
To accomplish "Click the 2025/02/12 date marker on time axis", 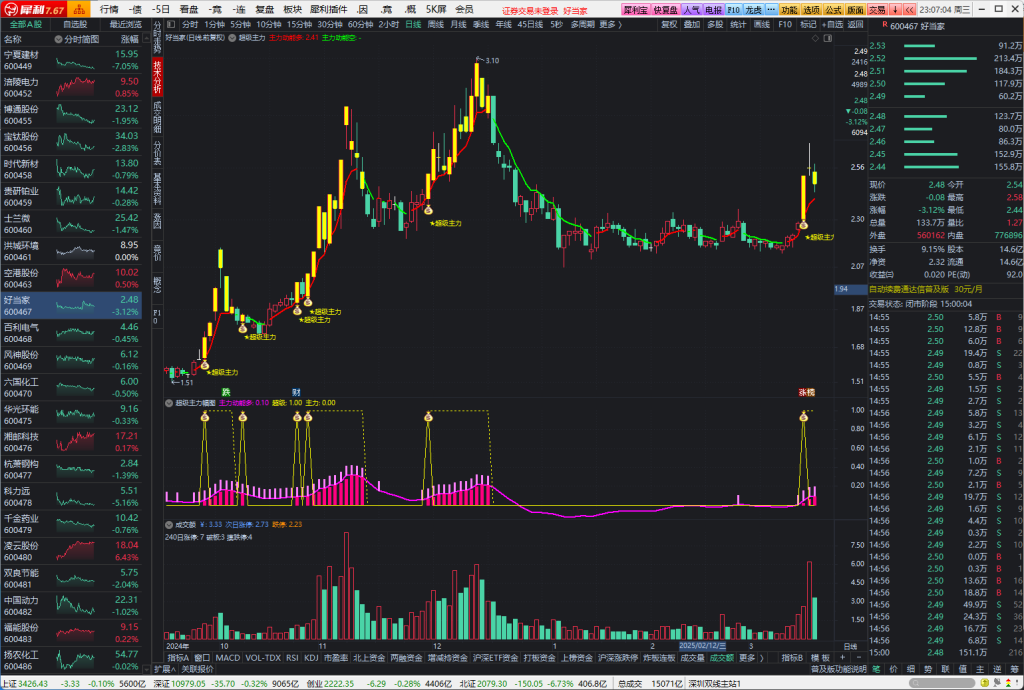I will (702, 646).
